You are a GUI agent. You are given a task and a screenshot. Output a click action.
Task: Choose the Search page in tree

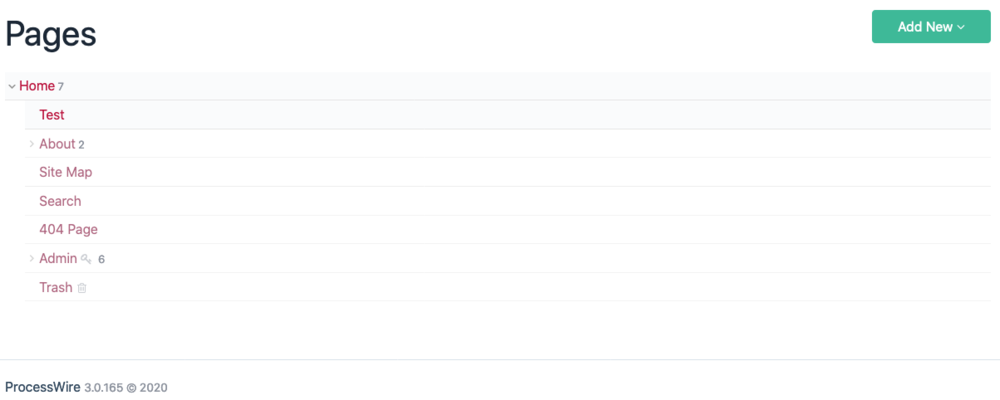pyautogui.click(x=60, y=201)
